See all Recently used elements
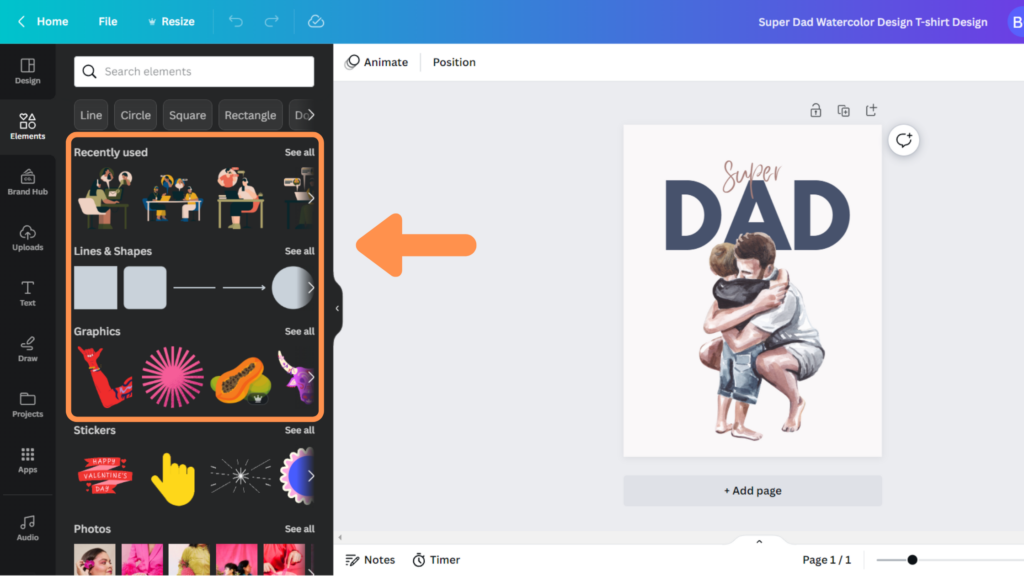 pyautogui.click(x=300, y=152)
